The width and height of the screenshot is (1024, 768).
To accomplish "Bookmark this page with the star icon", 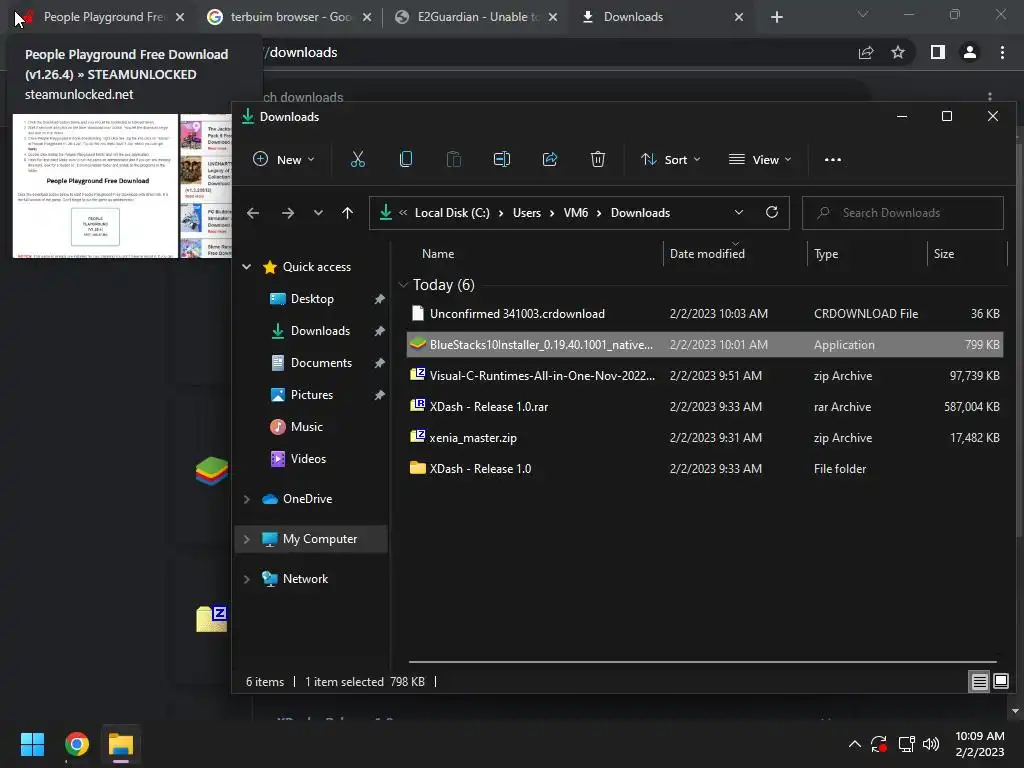I will pyautogui.click(x=898, y=52).
